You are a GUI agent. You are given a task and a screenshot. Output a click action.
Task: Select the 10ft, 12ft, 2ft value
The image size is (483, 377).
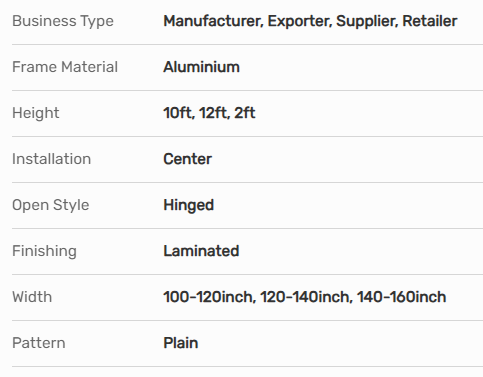[x=209, y=113]
